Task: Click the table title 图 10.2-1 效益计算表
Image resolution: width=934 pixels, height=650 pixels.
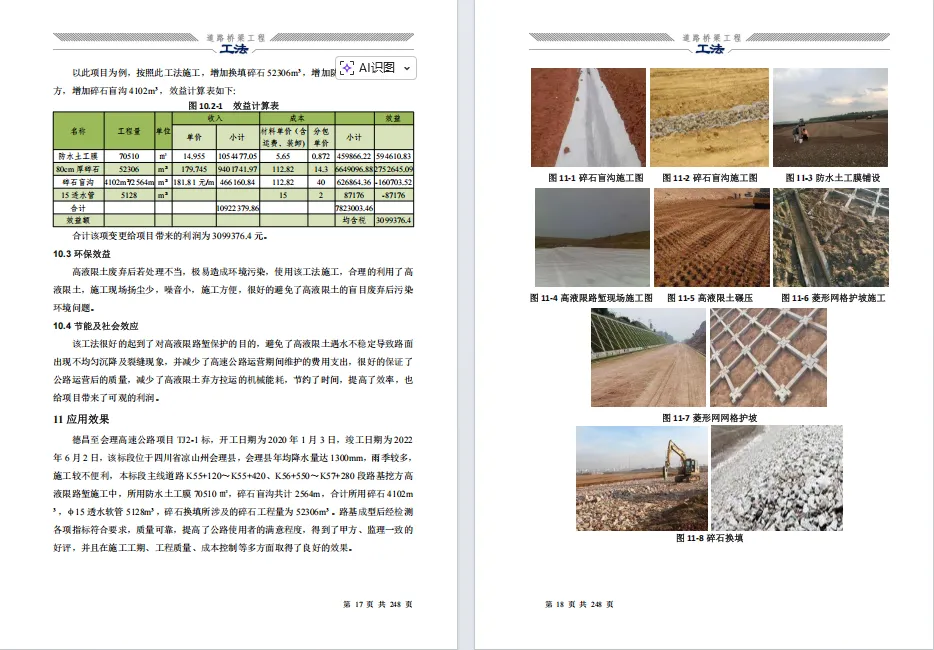Action: tap(234, 105)
